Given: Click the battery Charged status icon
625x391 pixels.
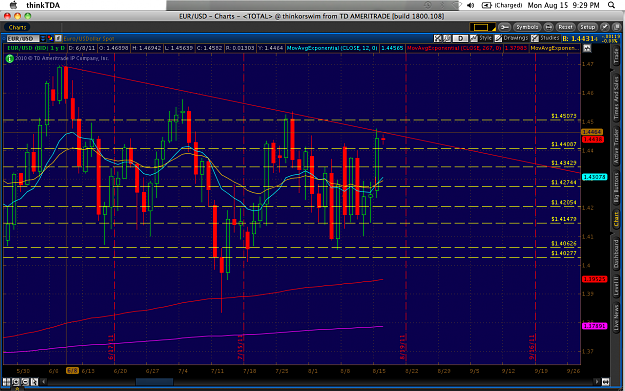Looking at the screenshot, I should 502,5.
